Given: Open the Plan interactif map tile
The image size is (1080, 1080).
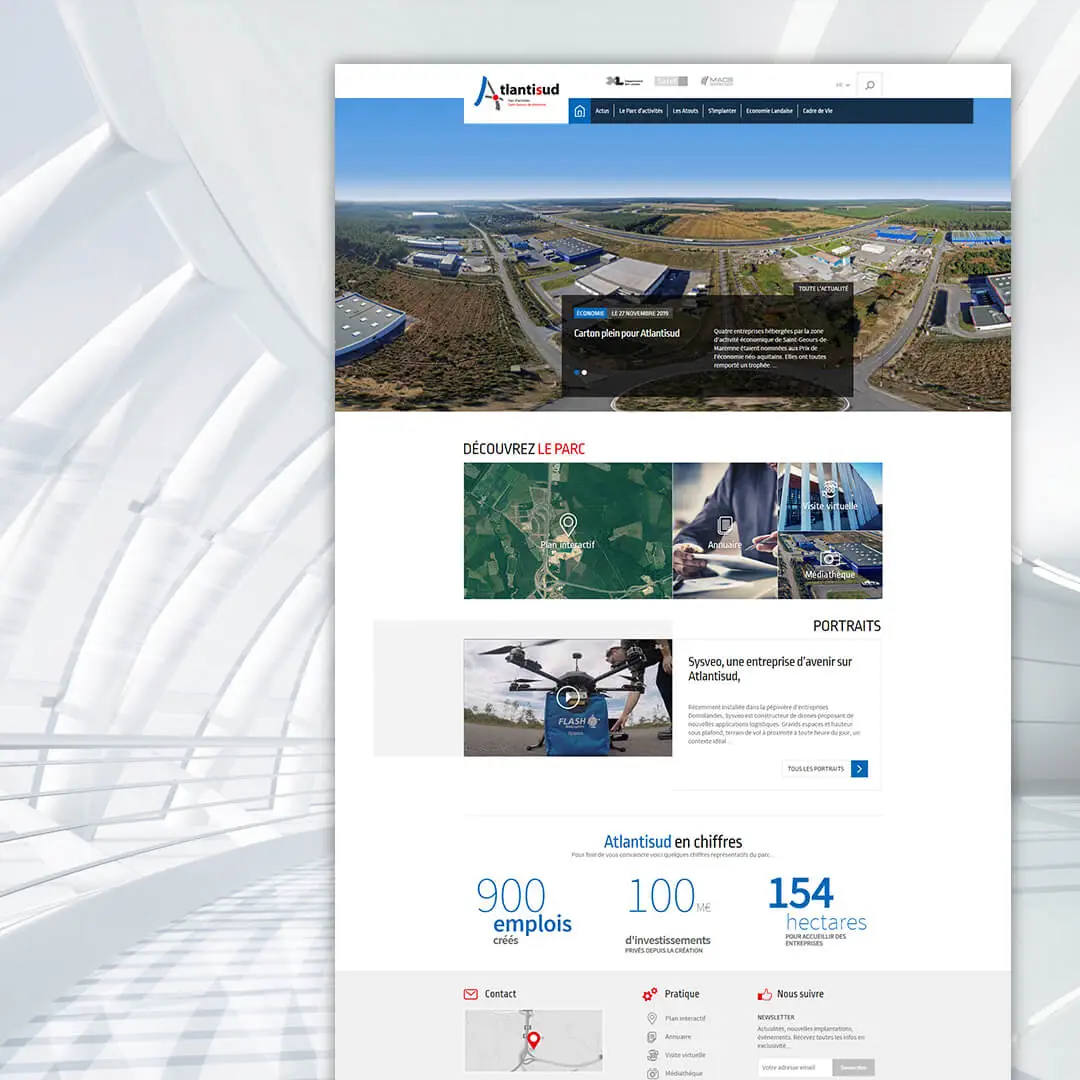Looking at the screenshot, I should click(568, 530).
